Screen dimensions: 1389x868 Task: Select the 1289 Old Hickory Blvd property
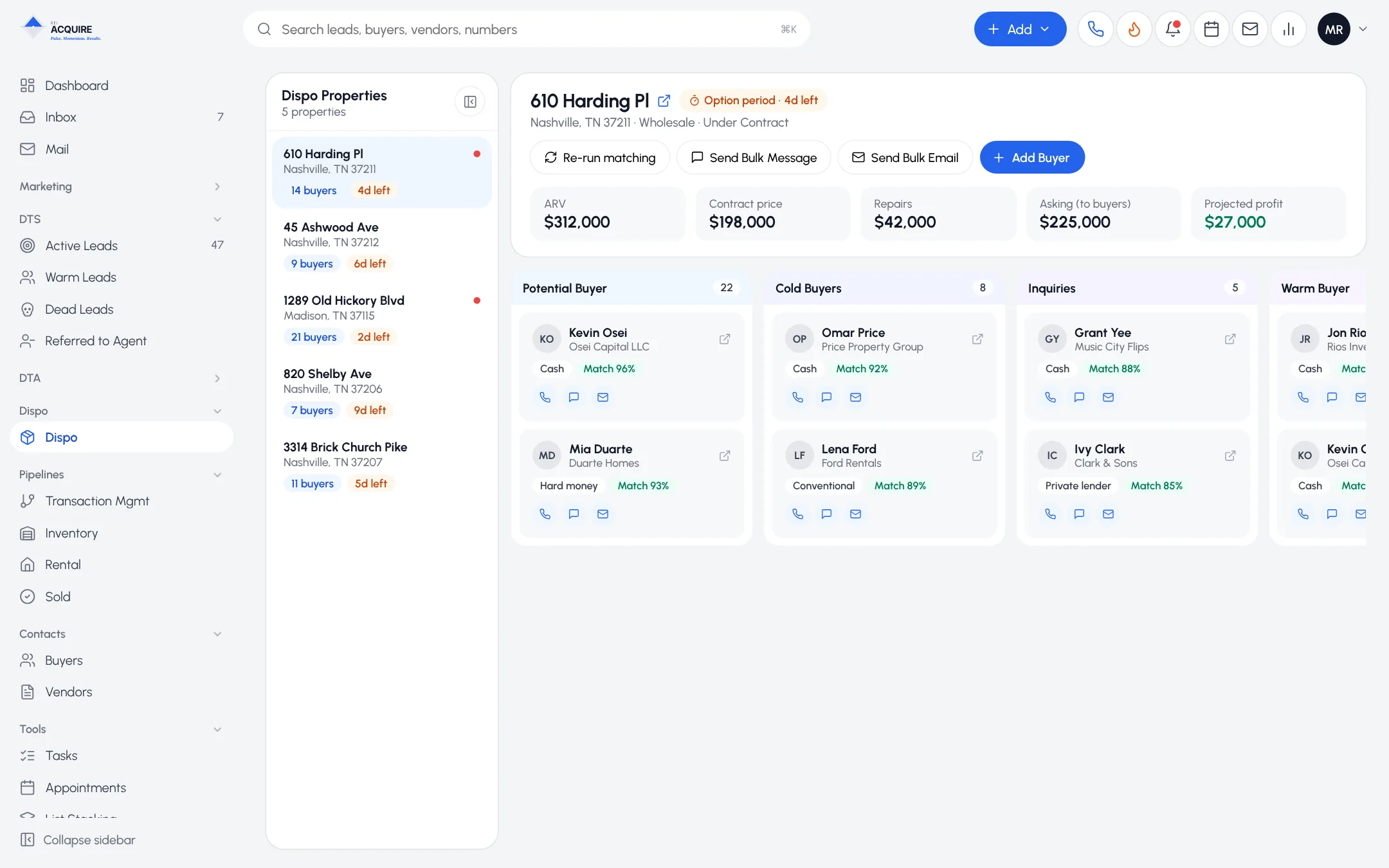coord(382,319)
